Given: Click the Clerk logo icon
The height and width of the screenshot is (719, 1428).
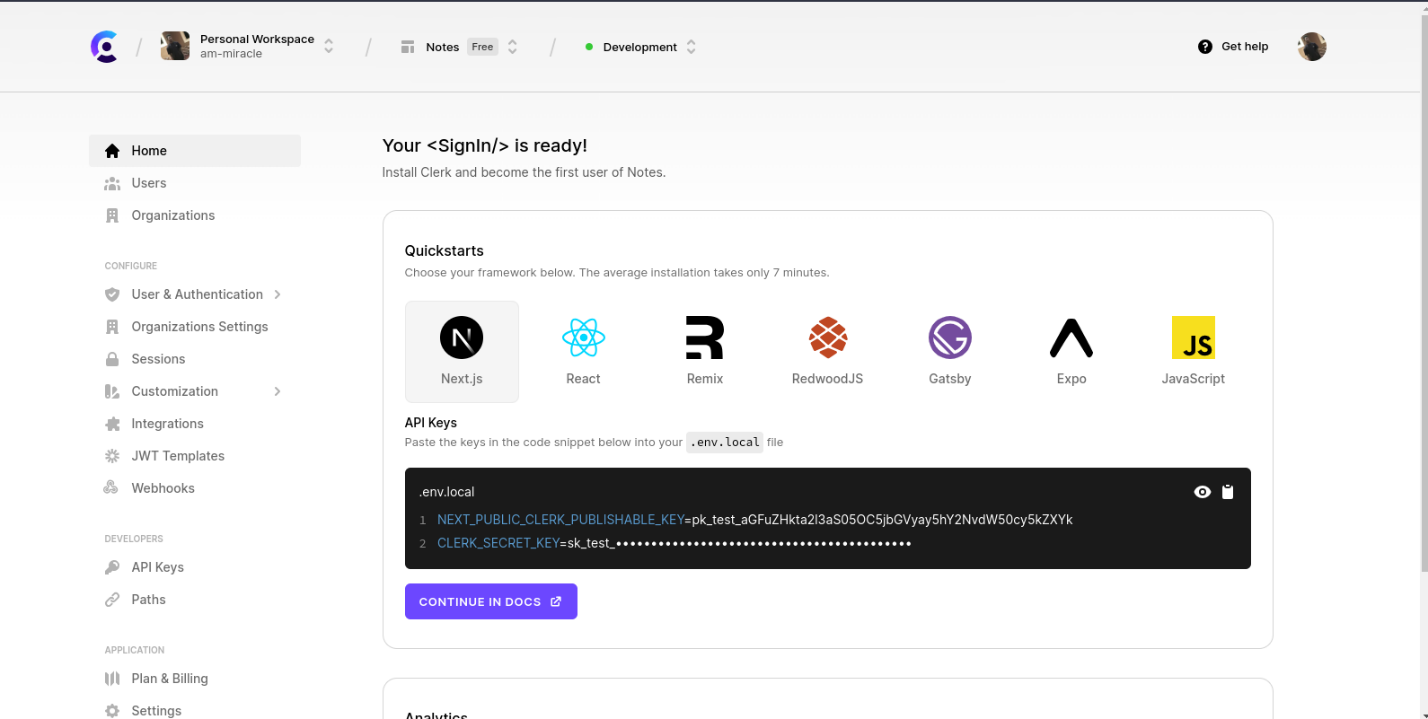Looking at the screenshot, I should pos(104,47).
